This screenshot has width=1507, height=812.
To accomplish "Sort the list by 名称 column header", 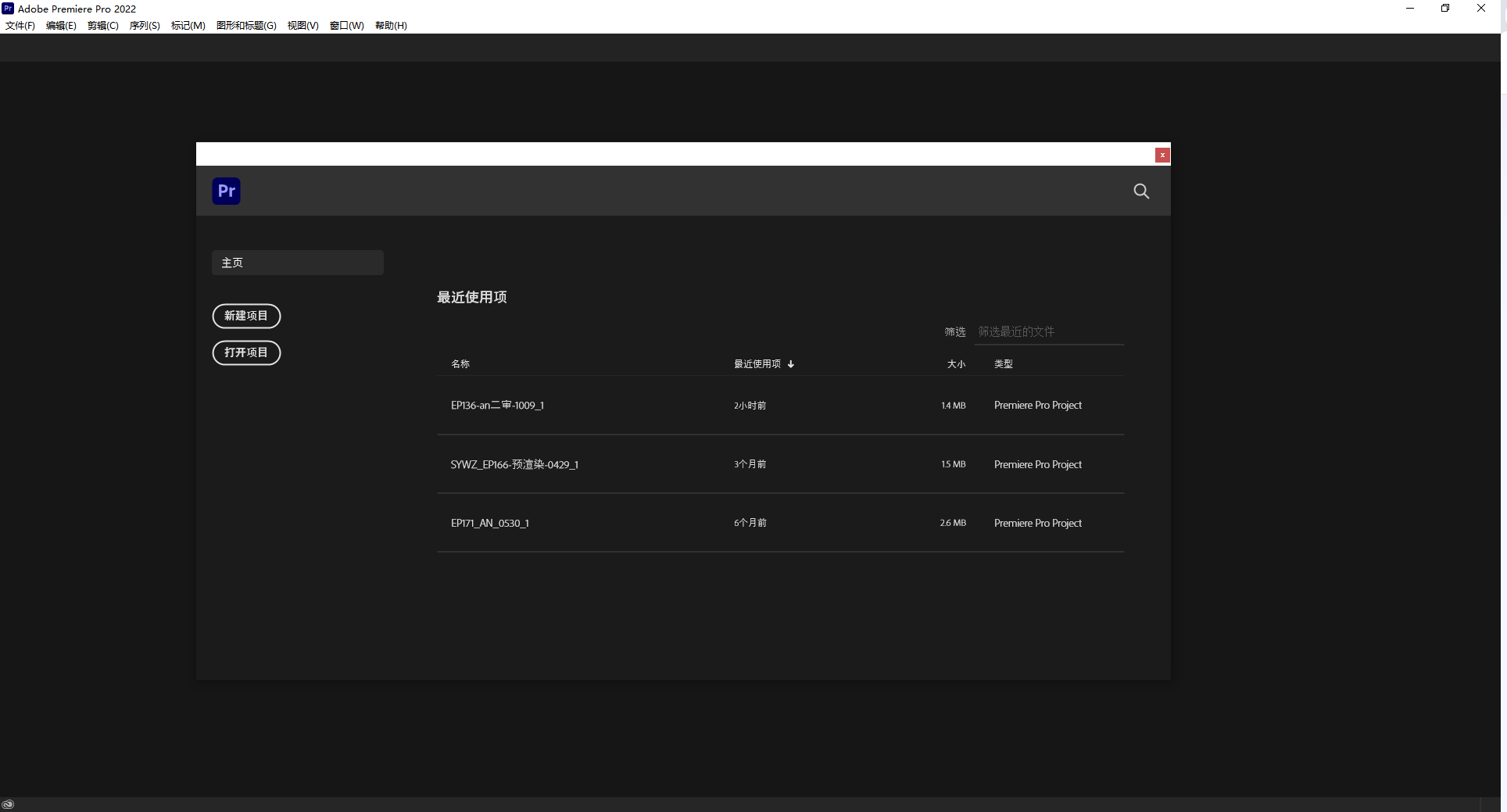I will (x=460, y=364).
